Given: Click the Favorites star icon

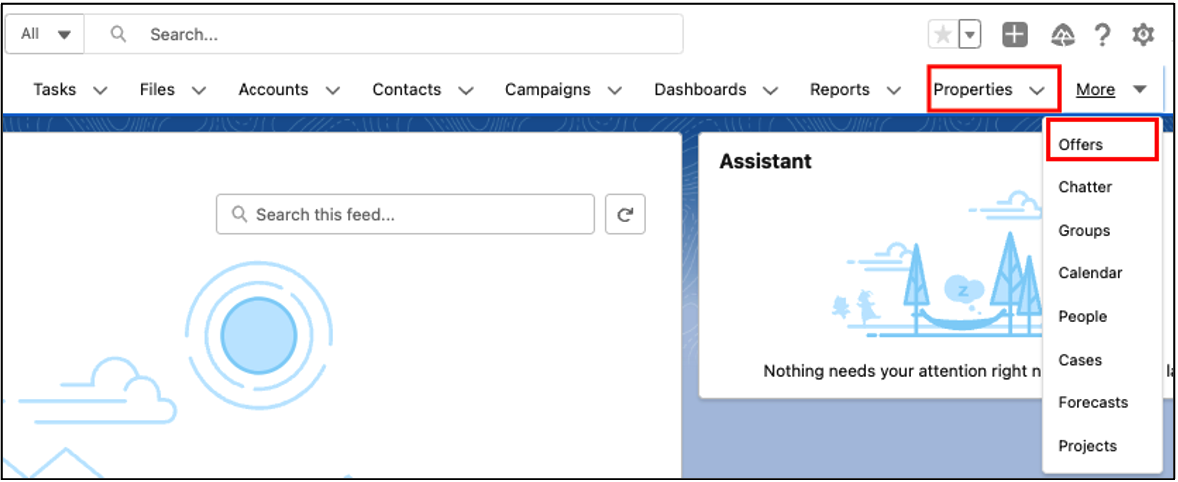Looking at the screenshot, I should tap(942, 35).
